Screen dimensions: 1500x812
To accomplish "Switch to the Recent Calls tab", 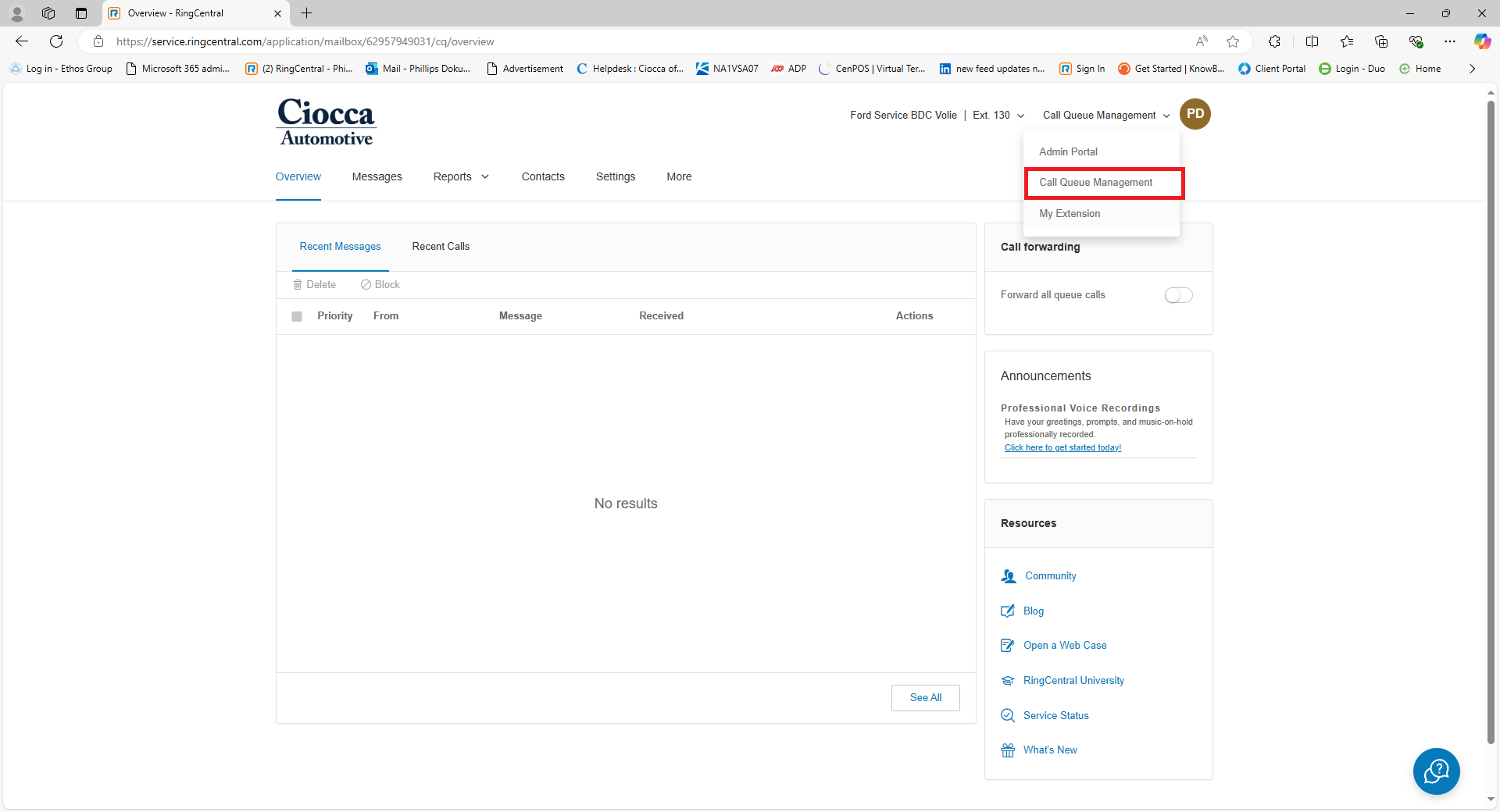I will 441,247.
